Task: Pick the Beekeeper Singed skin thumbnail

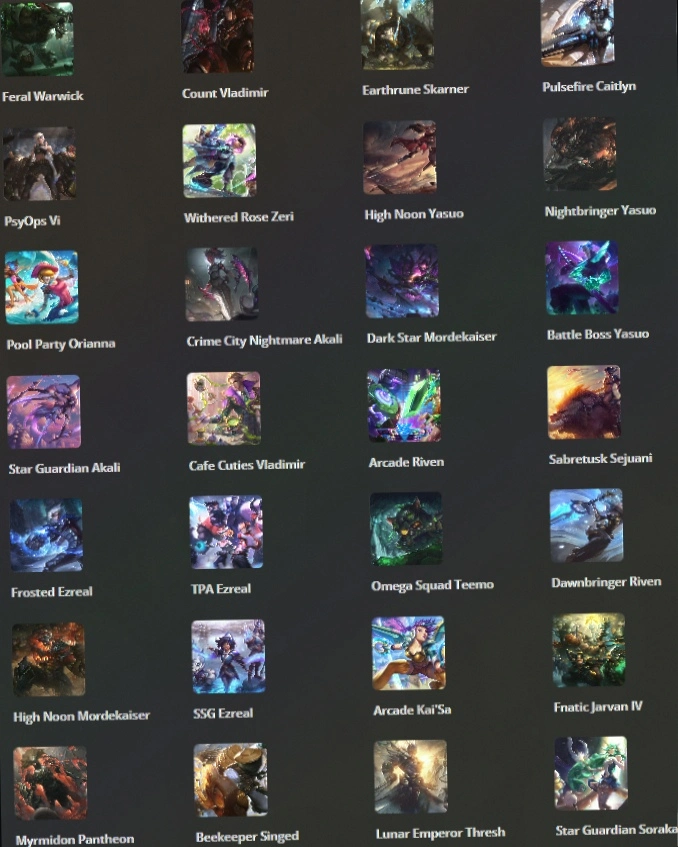Action: click(230, 780)
